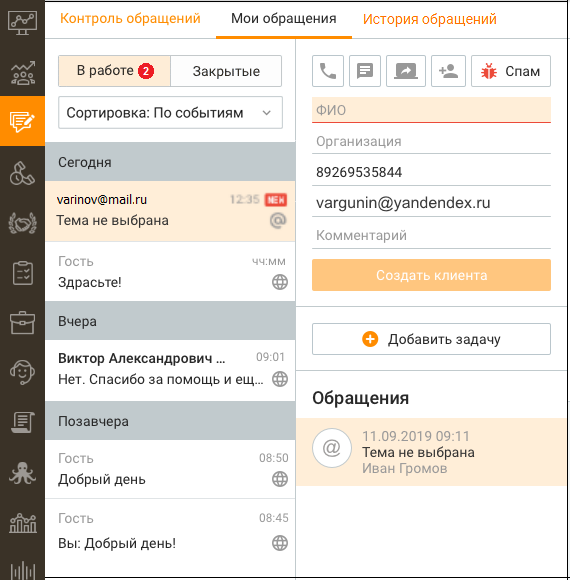
Task: Mark request as Spam
Action: [511, 71]
